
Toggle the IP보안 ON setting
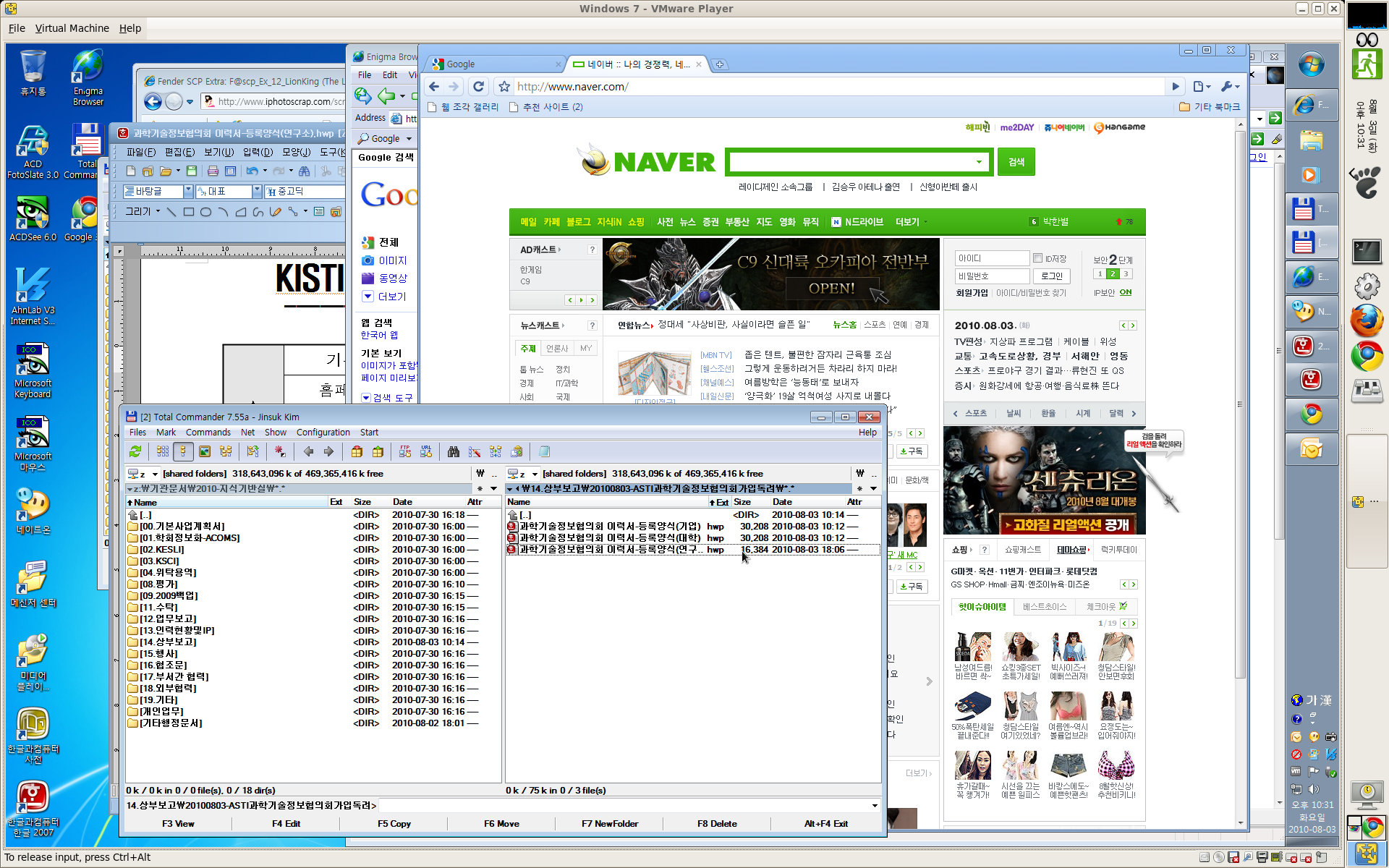point(1126,293)
